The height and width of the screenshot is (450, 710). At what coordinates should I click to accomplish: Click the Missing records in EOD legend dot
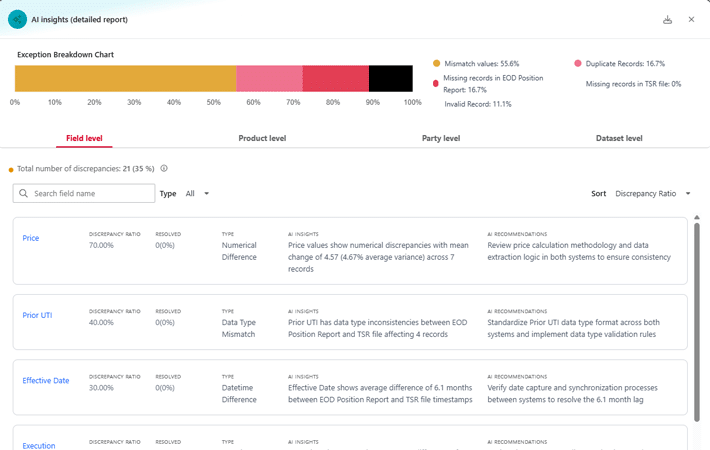pos(436,83)
